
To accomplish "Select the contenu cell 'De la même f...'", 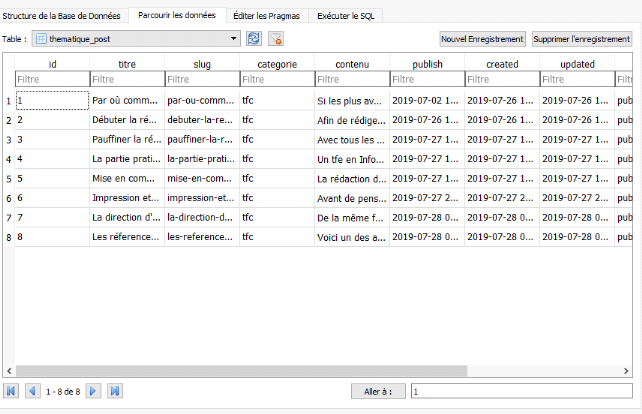I will click(x=352, y=217).
